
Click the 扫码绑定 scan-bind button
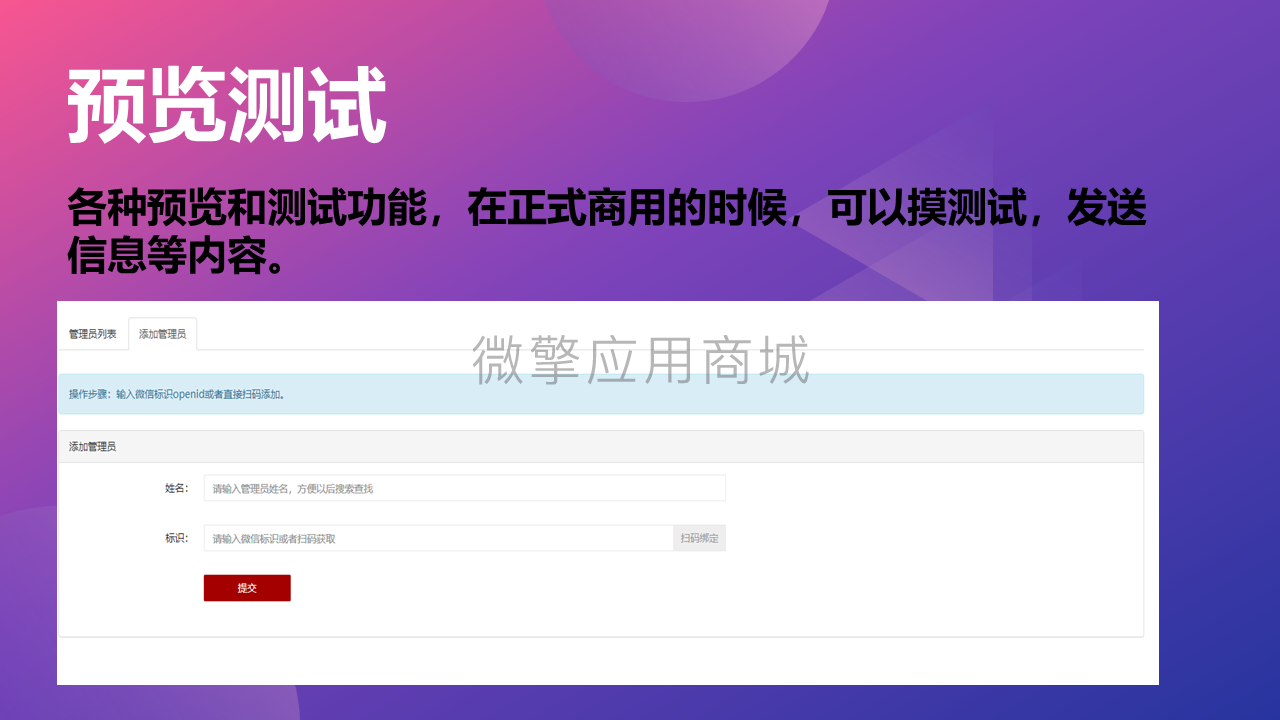point(700,538)
